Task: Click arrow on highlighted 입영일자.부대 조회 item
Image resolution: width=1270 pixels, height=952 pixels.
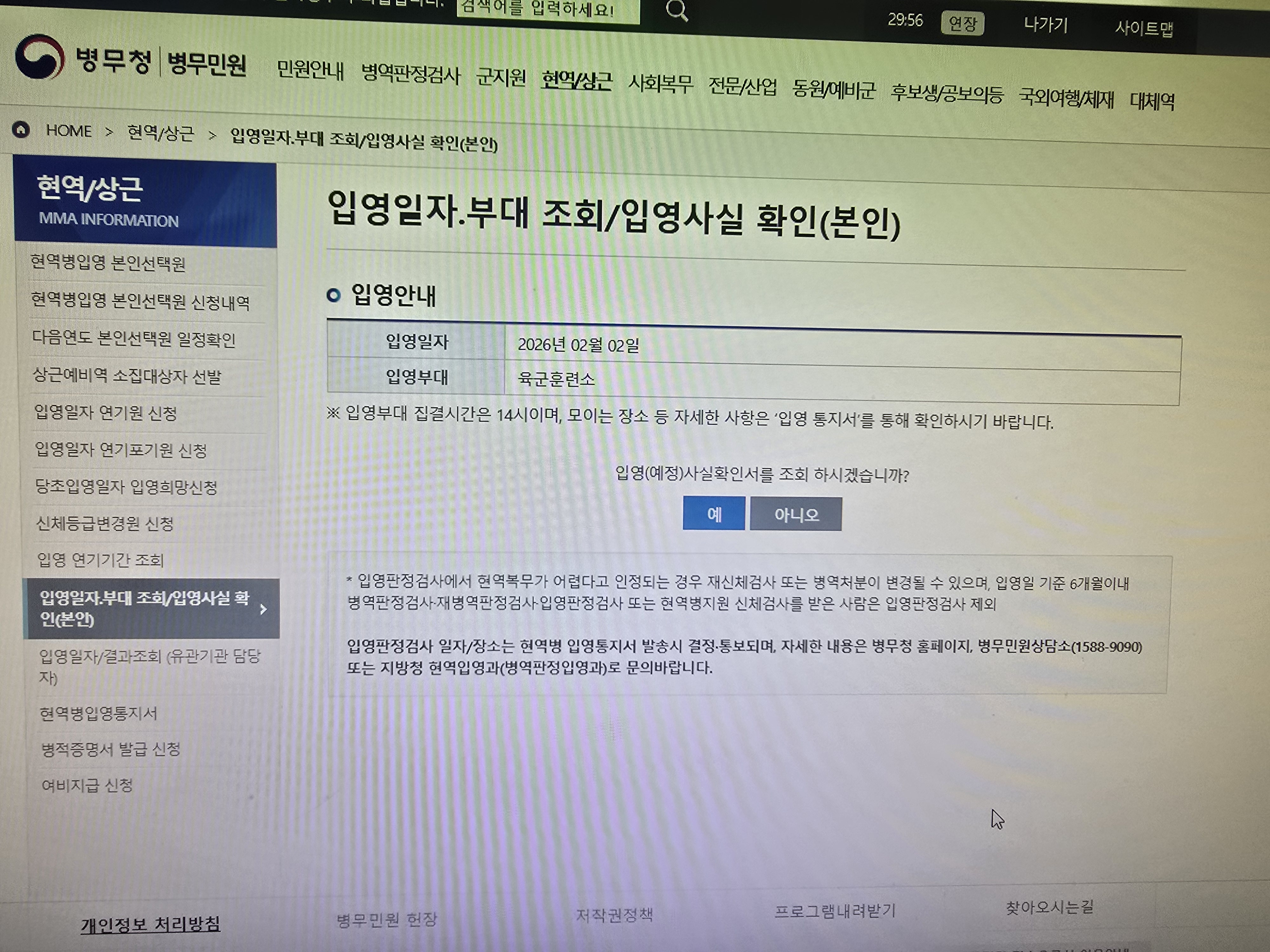Action: pyautogui.click(x=264, y=609)
